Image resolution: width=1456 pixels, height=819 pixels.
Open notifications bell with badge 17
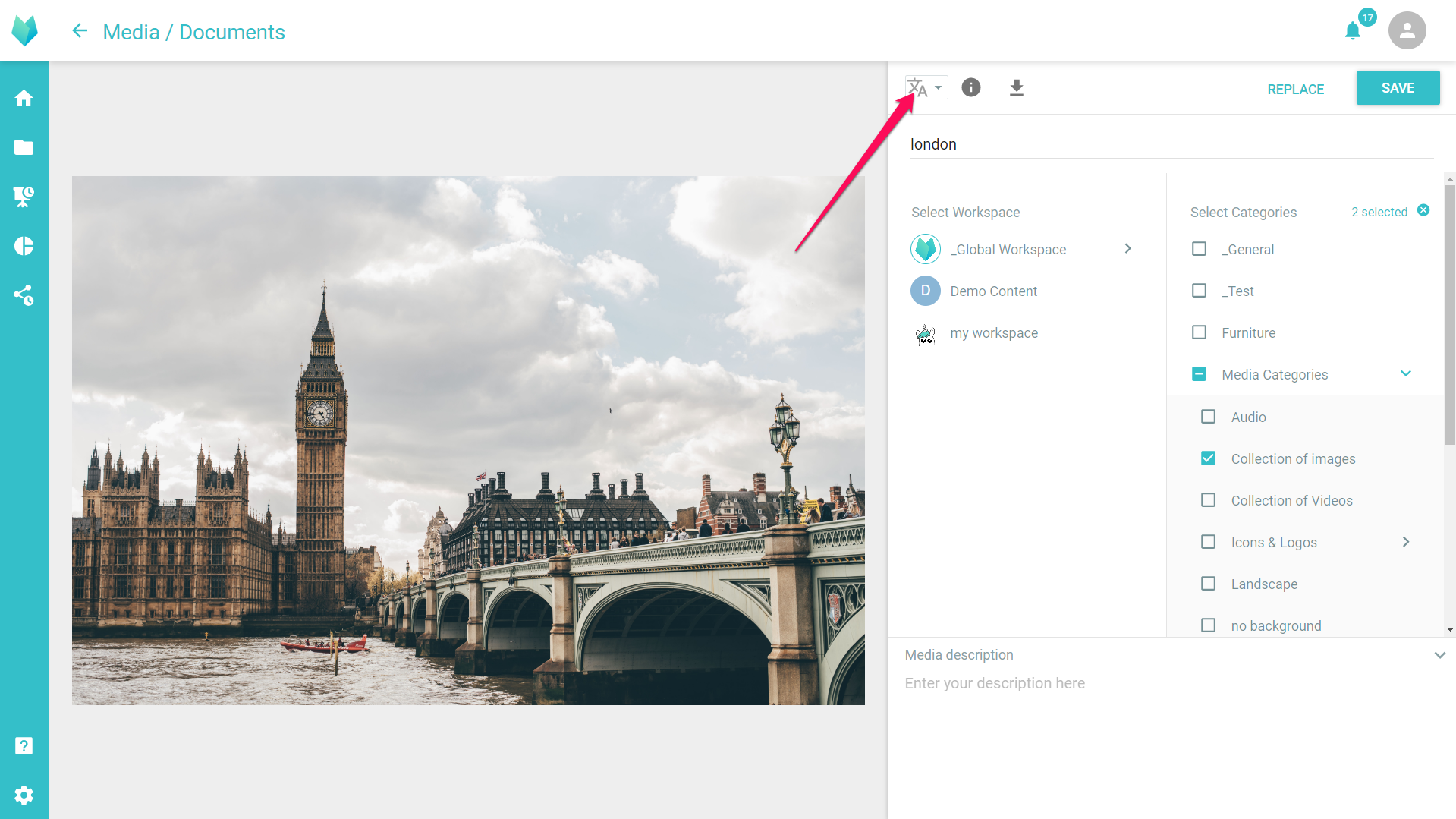1353,31
